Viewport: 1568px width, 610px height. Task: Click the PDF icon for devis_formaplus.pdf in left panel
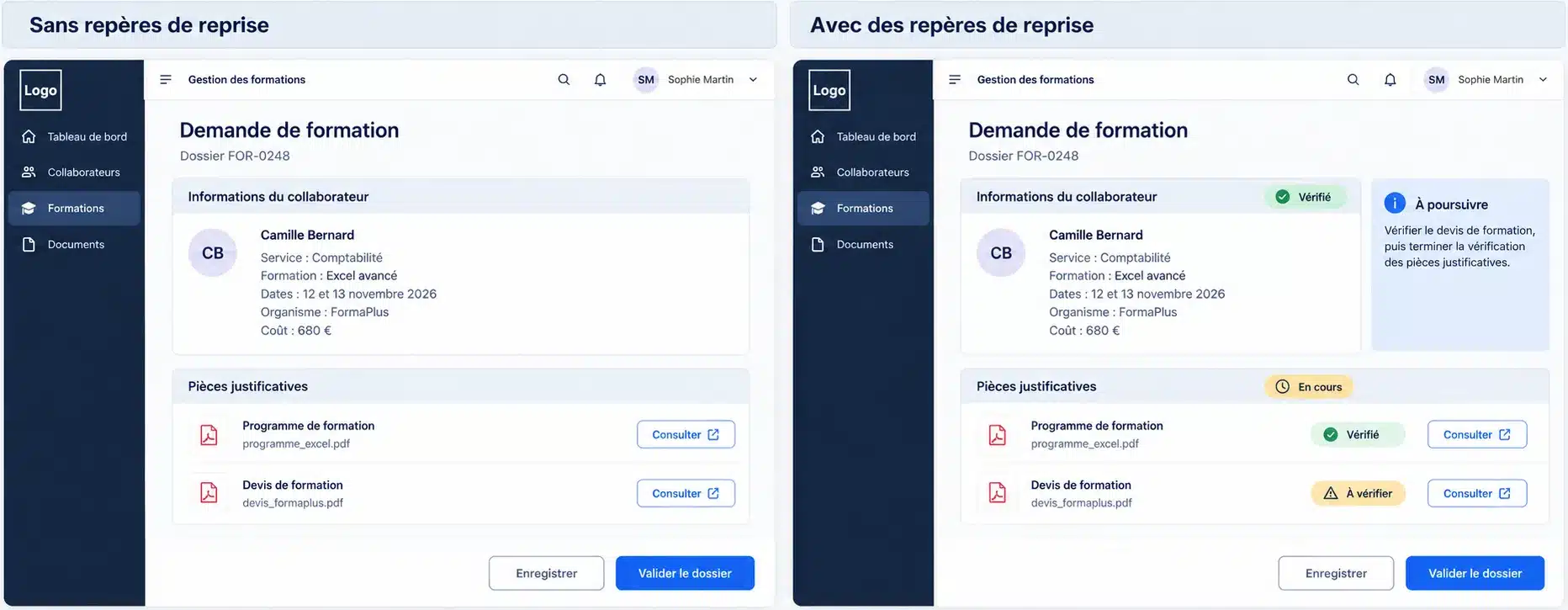[209, 493]
